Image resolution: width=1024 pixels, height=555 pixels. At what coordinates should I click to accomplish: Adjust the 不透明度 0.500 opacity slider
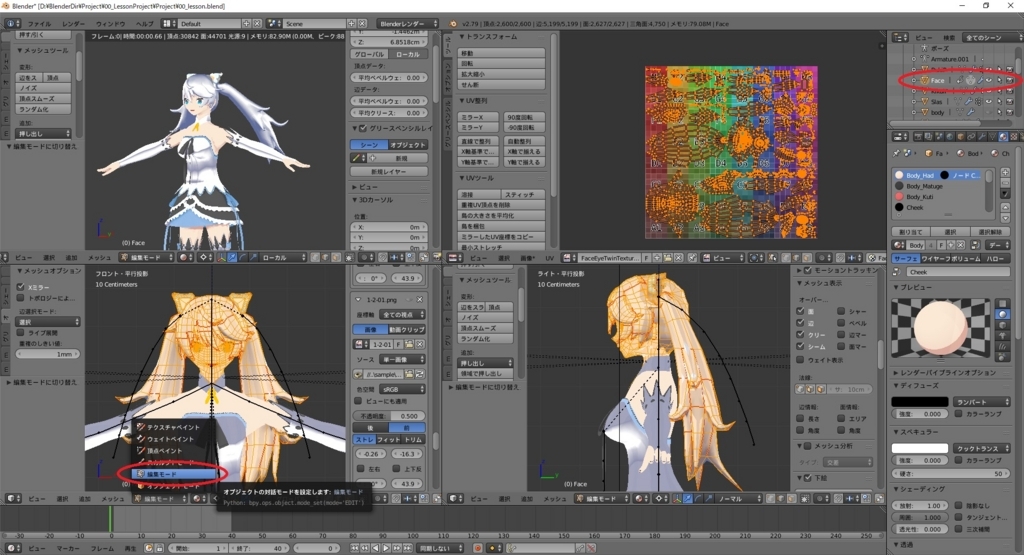[x=389, y=416]
